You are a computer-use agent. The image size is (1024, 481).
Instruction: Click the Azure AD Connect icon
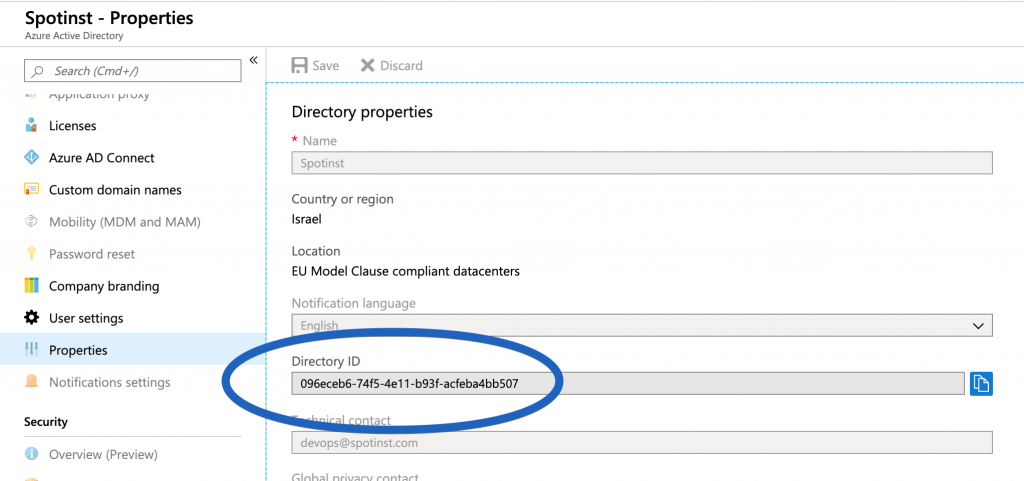coord(31,158)
